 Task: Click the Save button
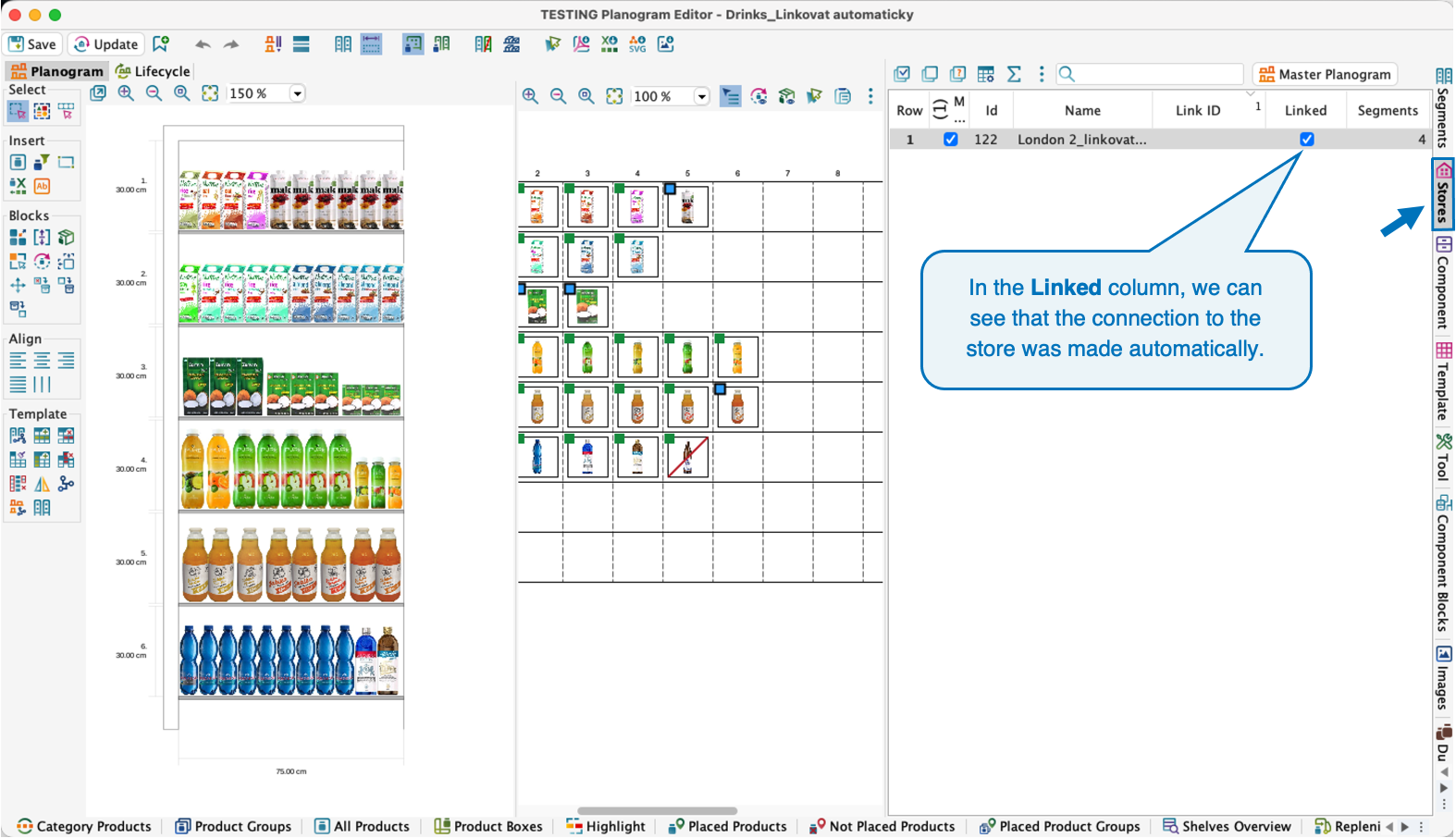pos(32,44)
